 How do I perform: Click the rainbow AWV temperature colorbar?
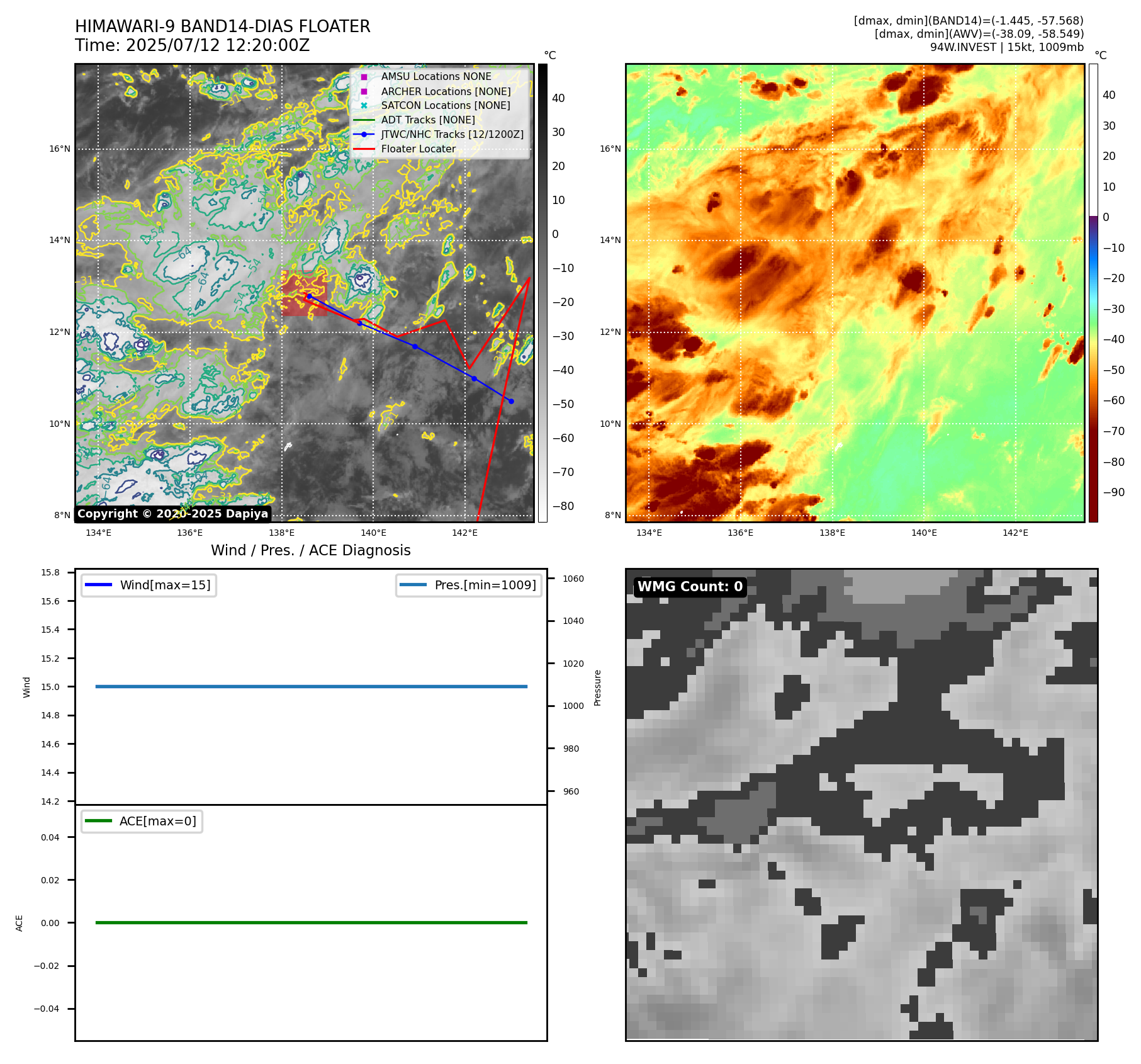[x=1093, y=293]
